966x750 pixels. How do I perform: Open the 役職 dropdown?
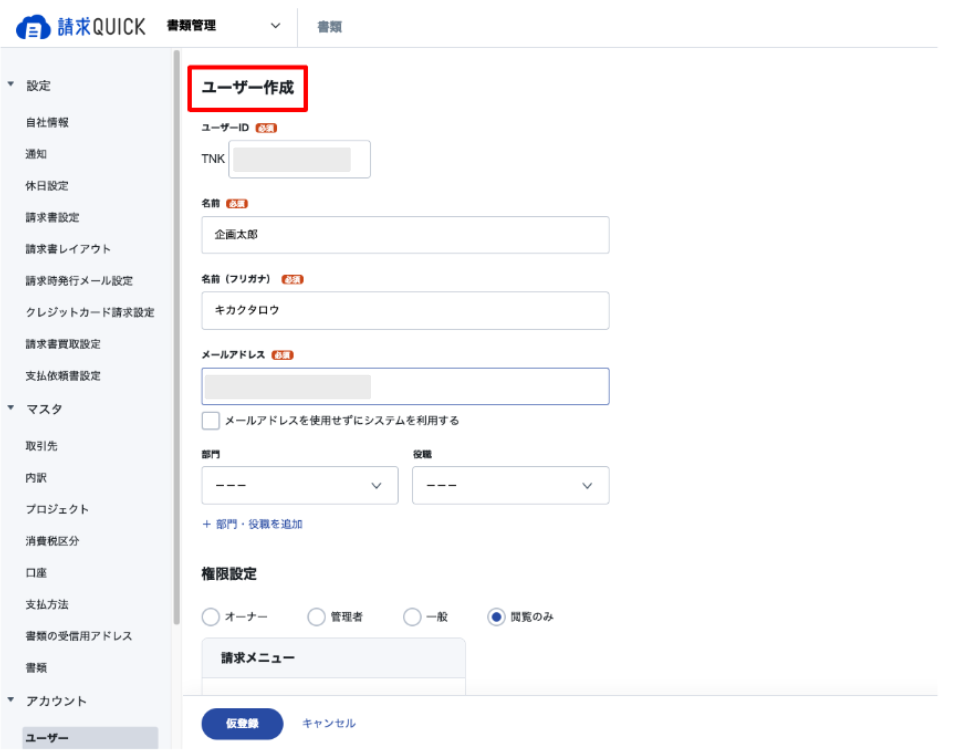click(511, 486)
